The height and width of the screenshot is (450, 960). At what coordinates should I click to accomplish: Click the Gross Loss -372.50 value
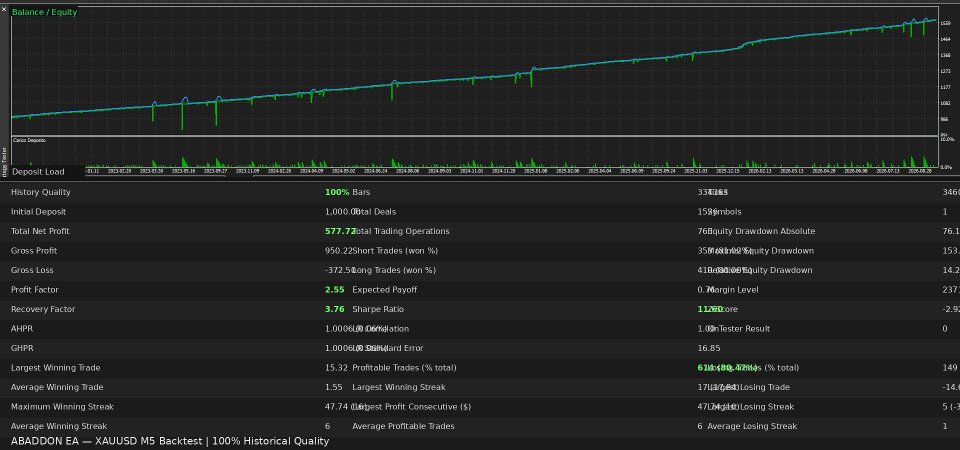coord(340,270)
